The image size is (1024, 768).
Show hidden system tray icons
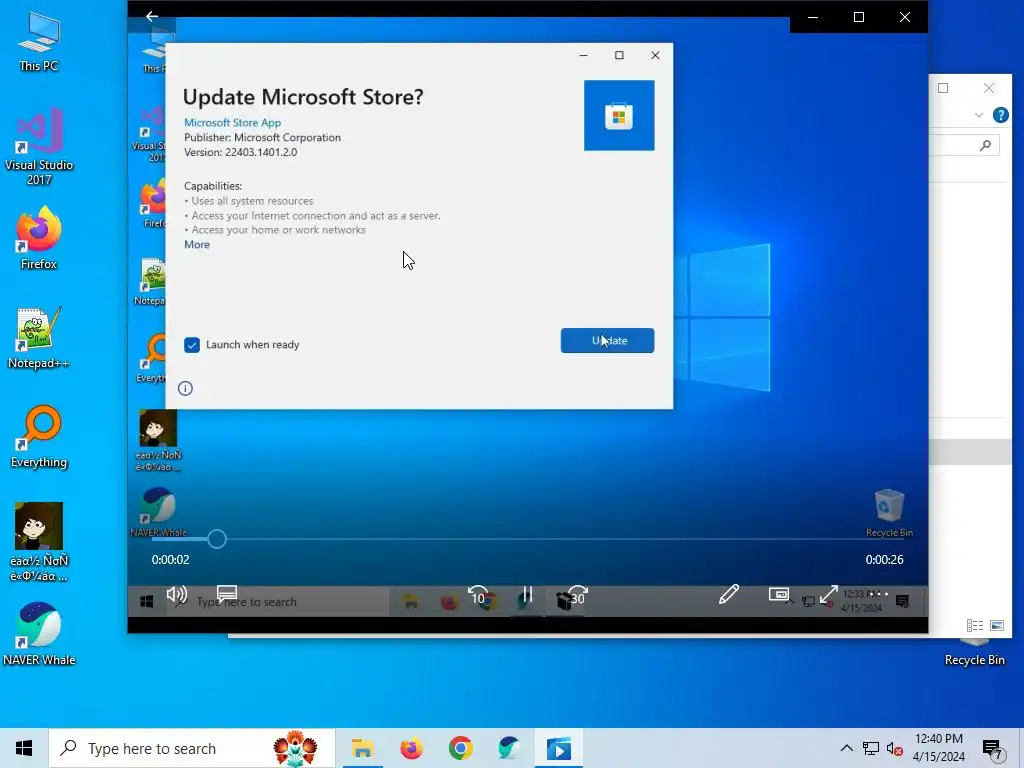tap(846, 748)
